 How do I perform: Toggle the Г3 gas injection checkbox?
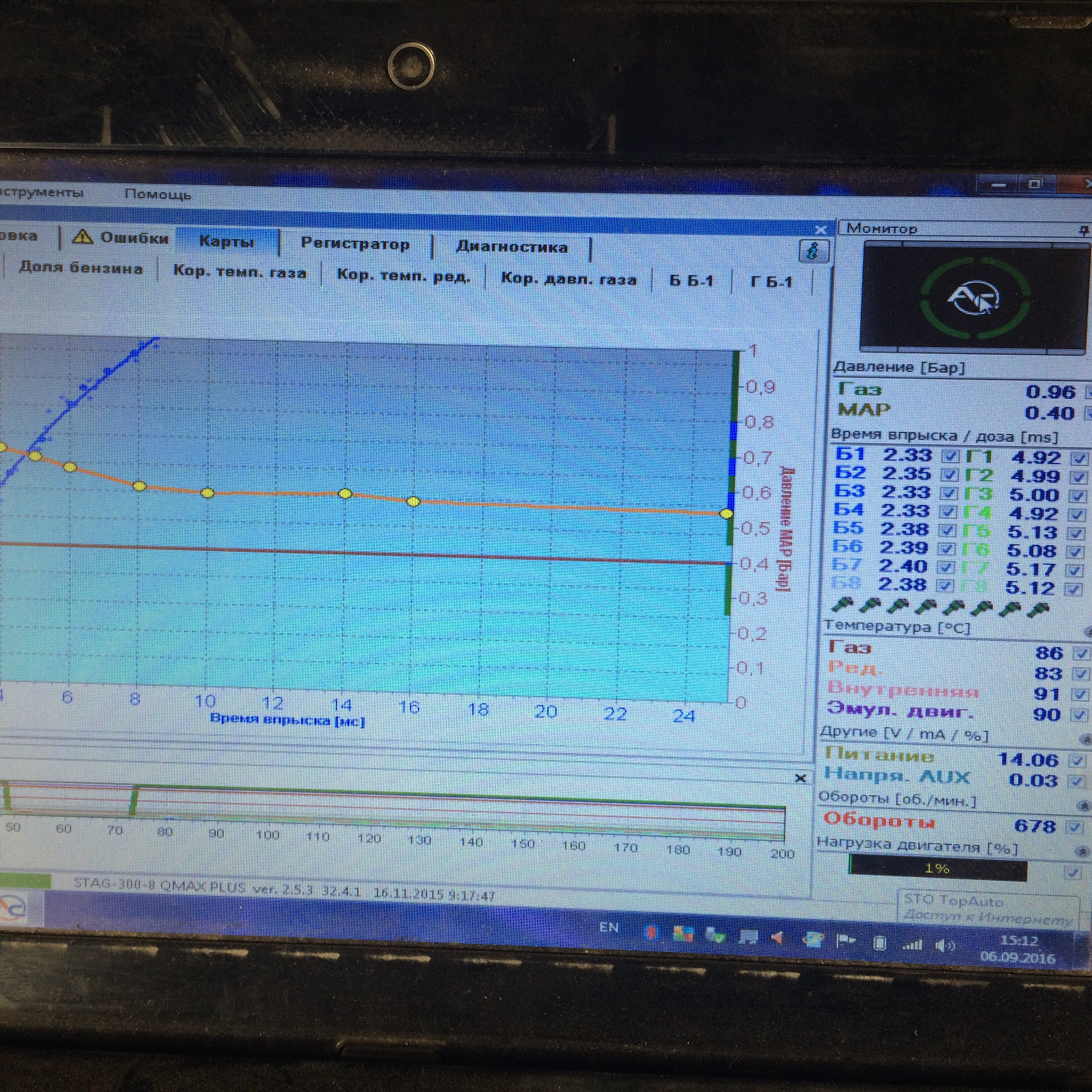(1079, 496)
